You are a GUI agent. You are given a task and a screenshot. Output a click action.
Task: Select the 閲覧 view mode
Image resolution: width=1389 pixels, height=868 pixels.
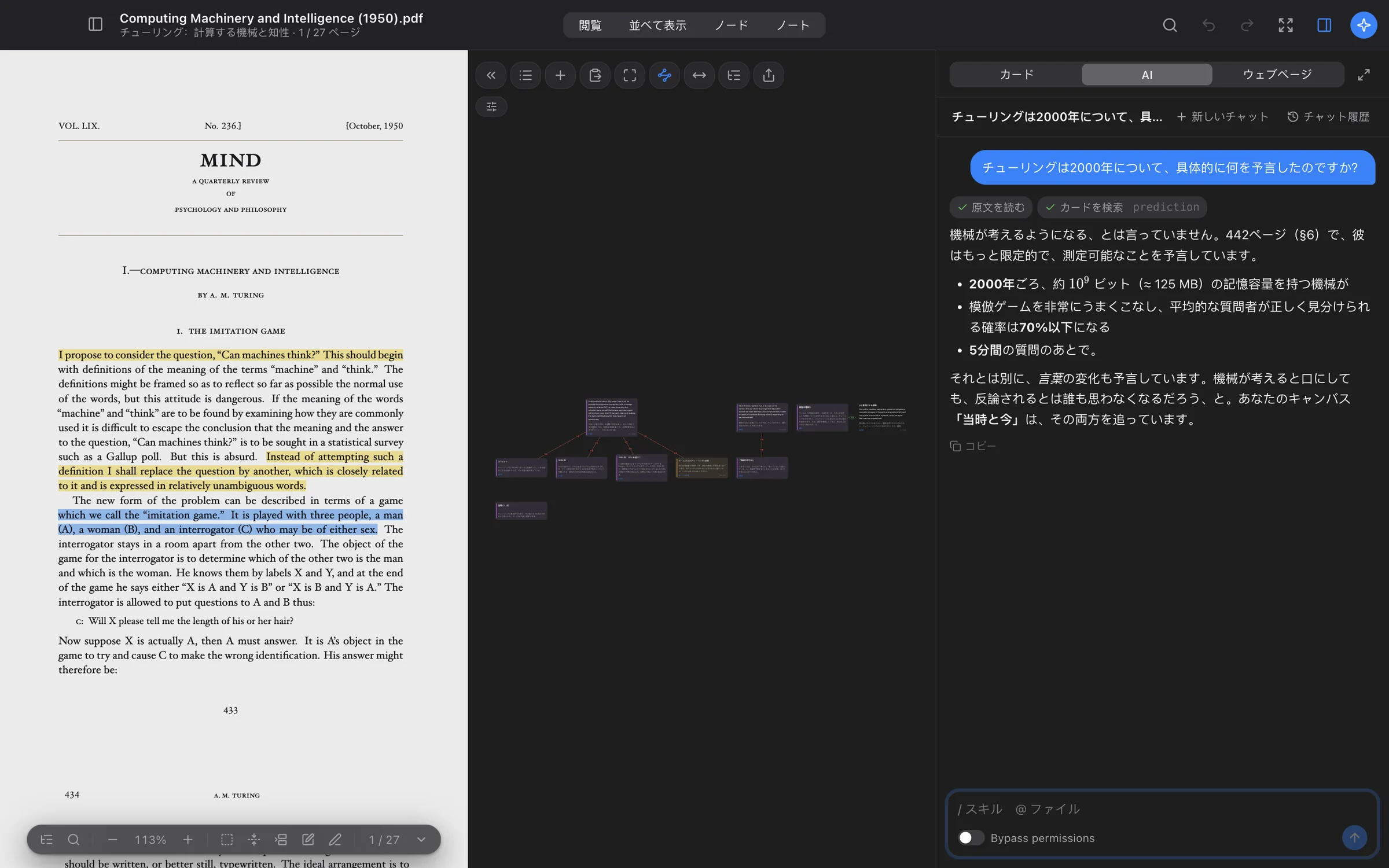click(x=590, y=25)
